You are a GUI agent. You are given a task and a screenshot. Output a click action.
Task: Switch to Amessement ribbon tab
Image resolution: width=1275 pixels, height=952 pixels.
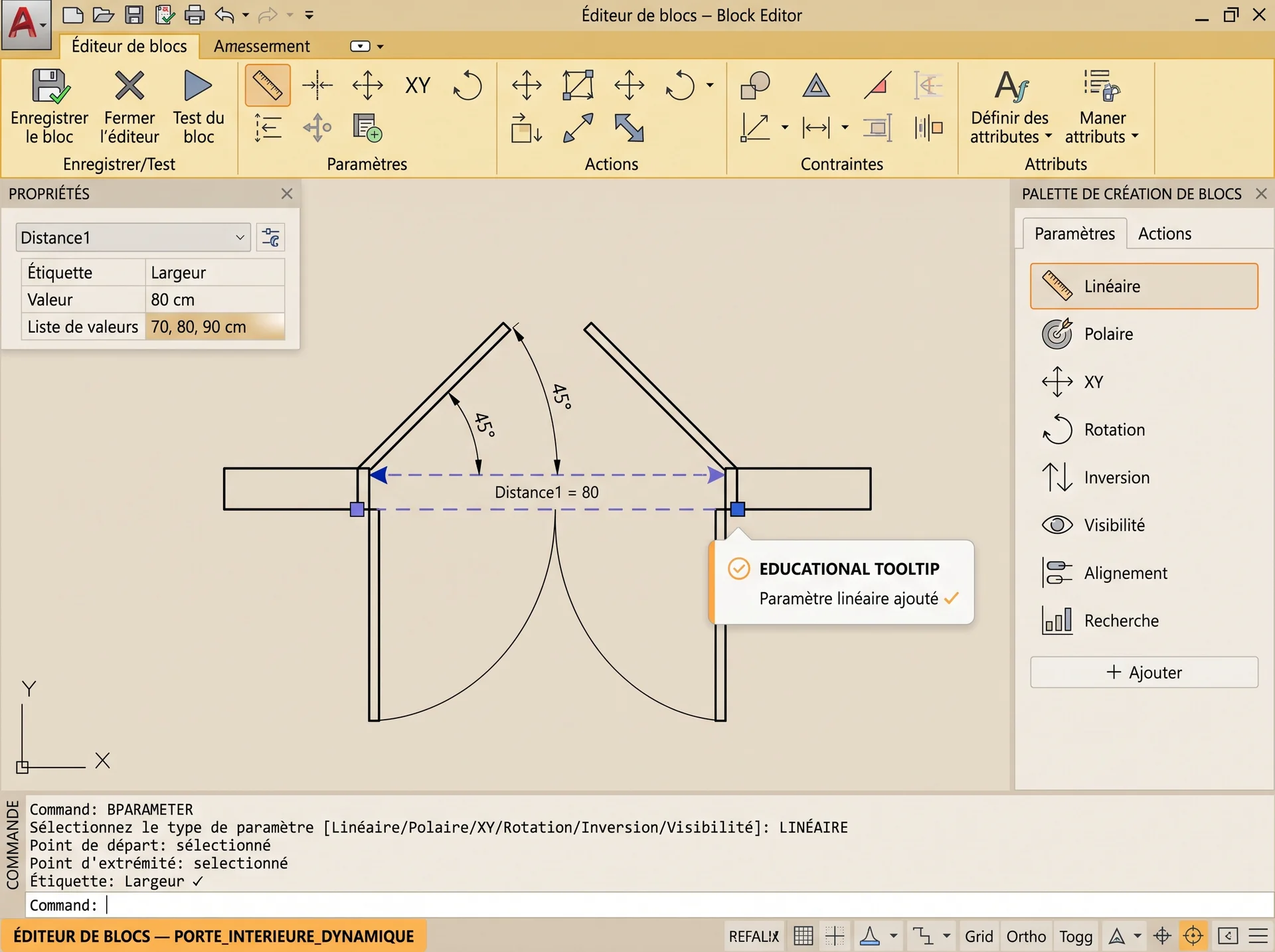(262, 46)
